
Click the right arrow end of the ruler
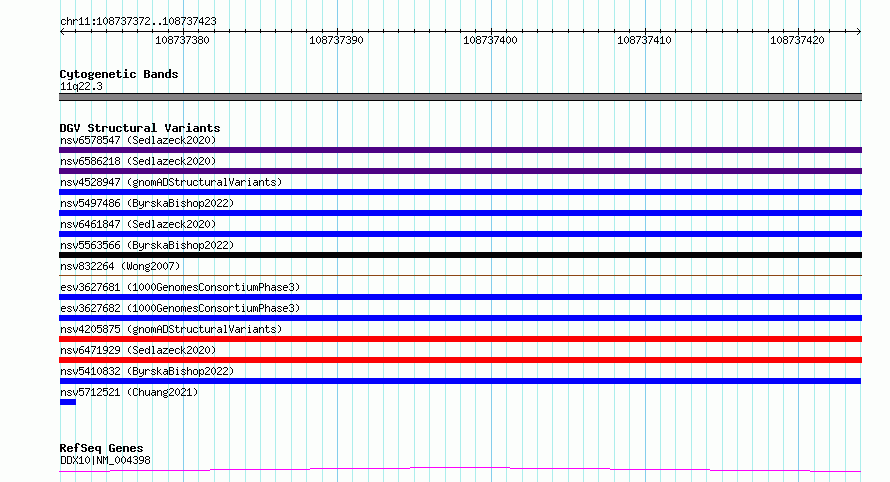click(859, 31)
